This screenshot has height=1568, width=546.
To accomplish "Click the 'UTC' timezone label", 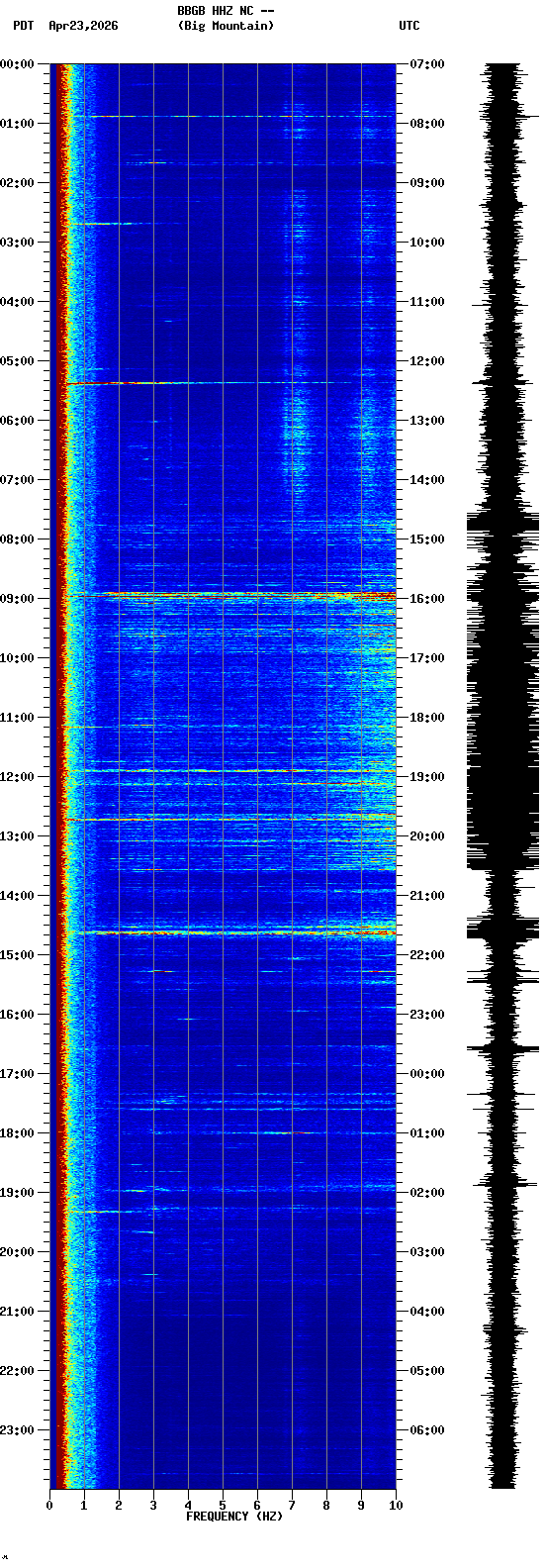I will pos(409,26).
